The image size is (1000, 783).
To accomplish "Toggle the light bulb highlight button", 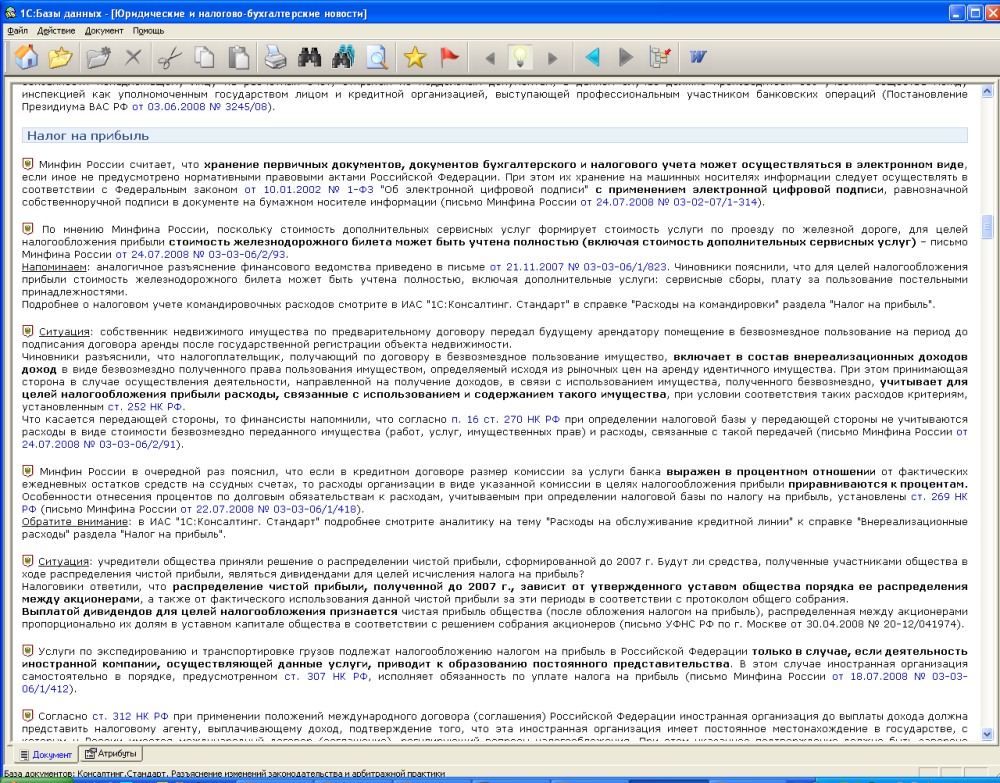I will (520, 57).
